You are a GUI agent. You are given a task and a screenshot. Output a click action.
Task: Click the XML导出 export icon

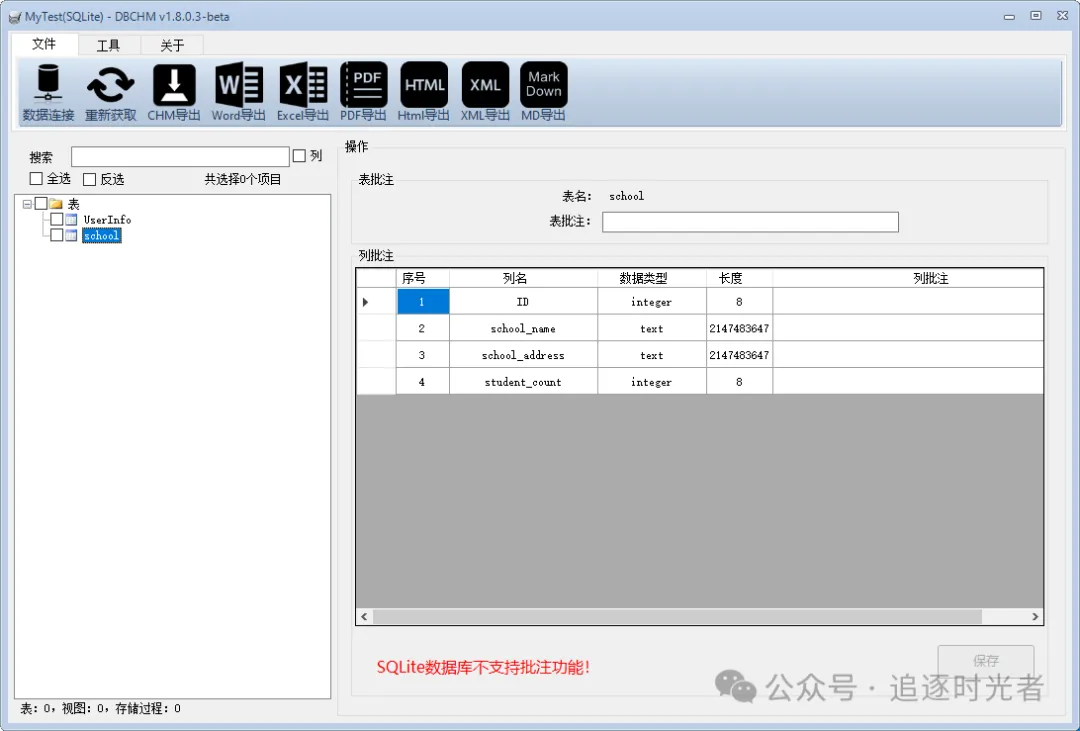485,92
